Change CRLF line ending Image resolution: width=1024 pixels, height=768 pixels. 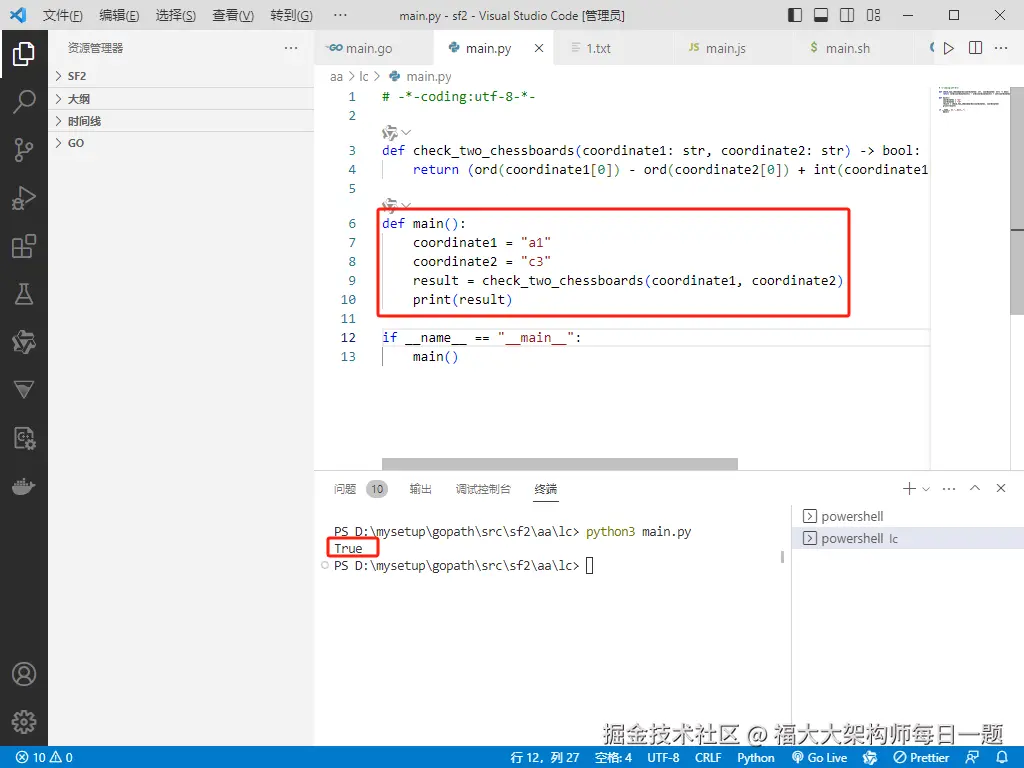[708, 758]
